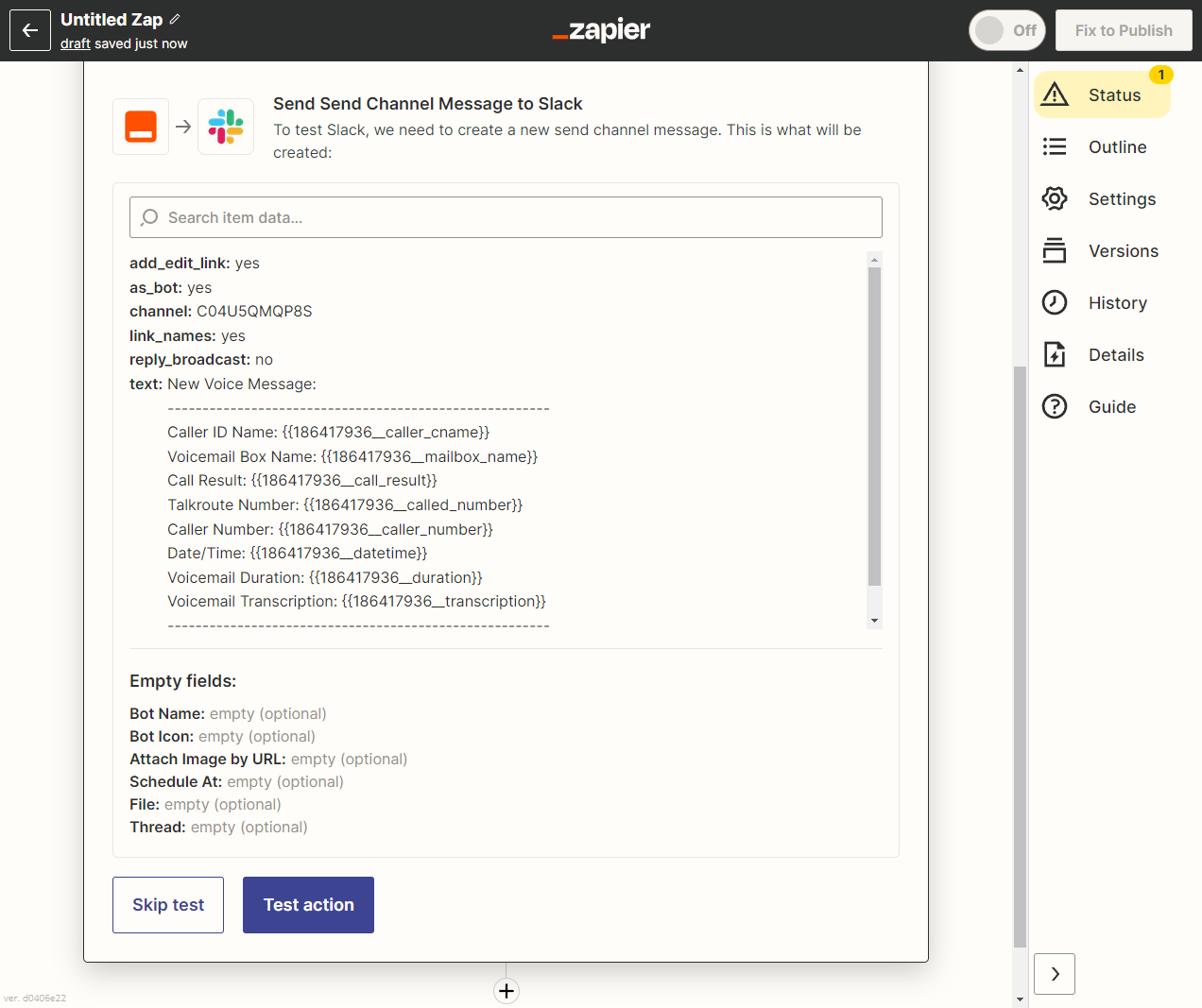Add a step with the plus icon
This screenshot has width=1202, height=1008.
(507, 991)
